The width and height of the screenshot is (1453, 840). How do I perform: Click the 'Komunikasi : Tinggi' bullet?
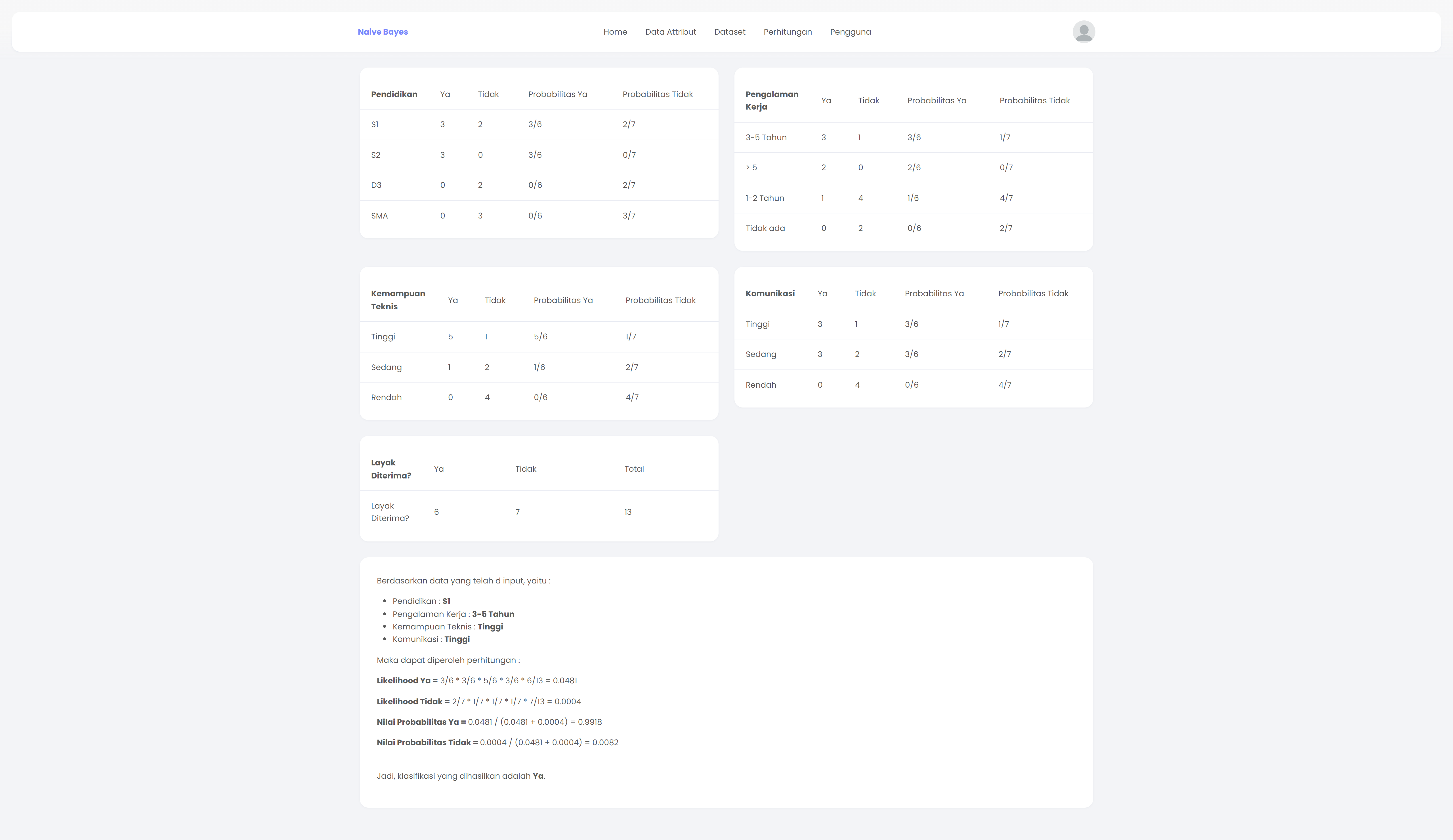(431, 639)
